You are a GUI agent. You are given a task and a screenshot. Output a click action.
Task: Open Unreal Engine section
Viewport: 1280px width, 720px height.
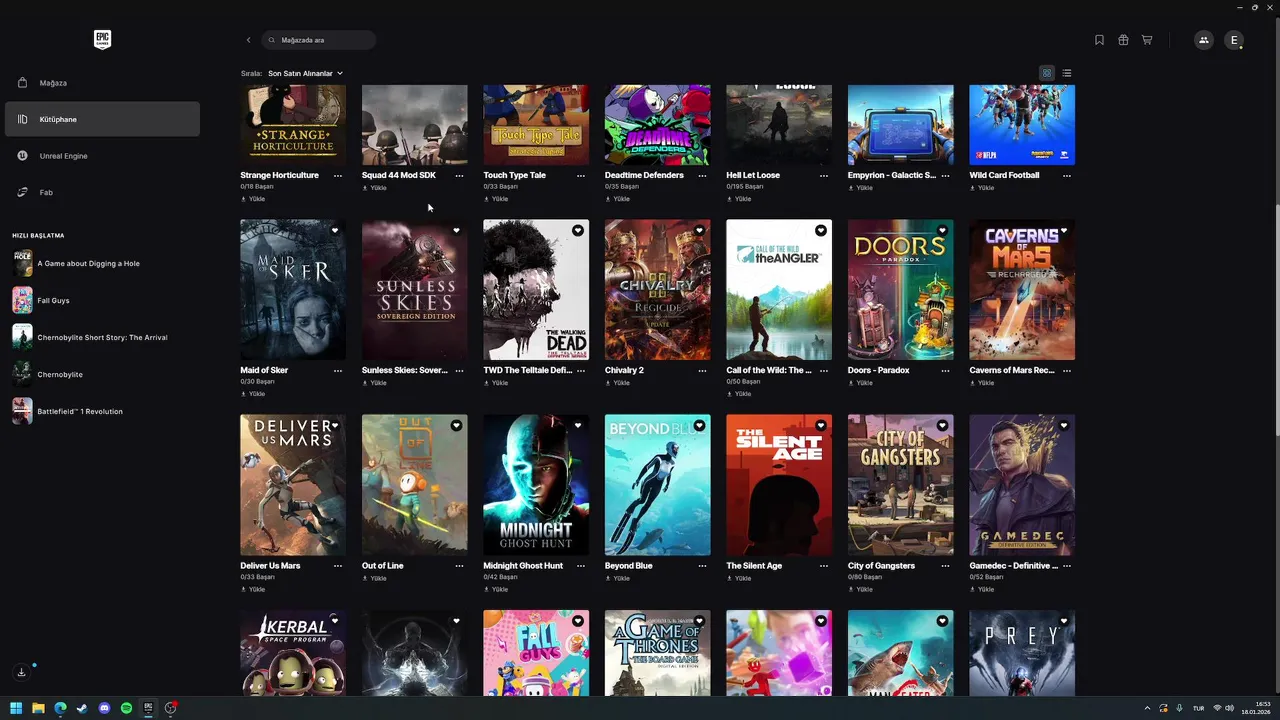[x=102, y=156]
